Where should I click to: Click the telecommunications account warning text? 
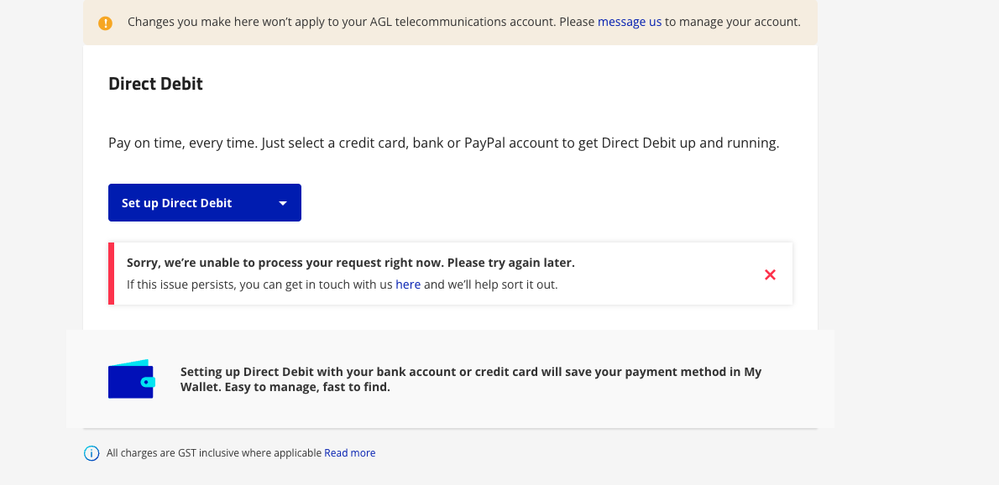coord(360,22)
